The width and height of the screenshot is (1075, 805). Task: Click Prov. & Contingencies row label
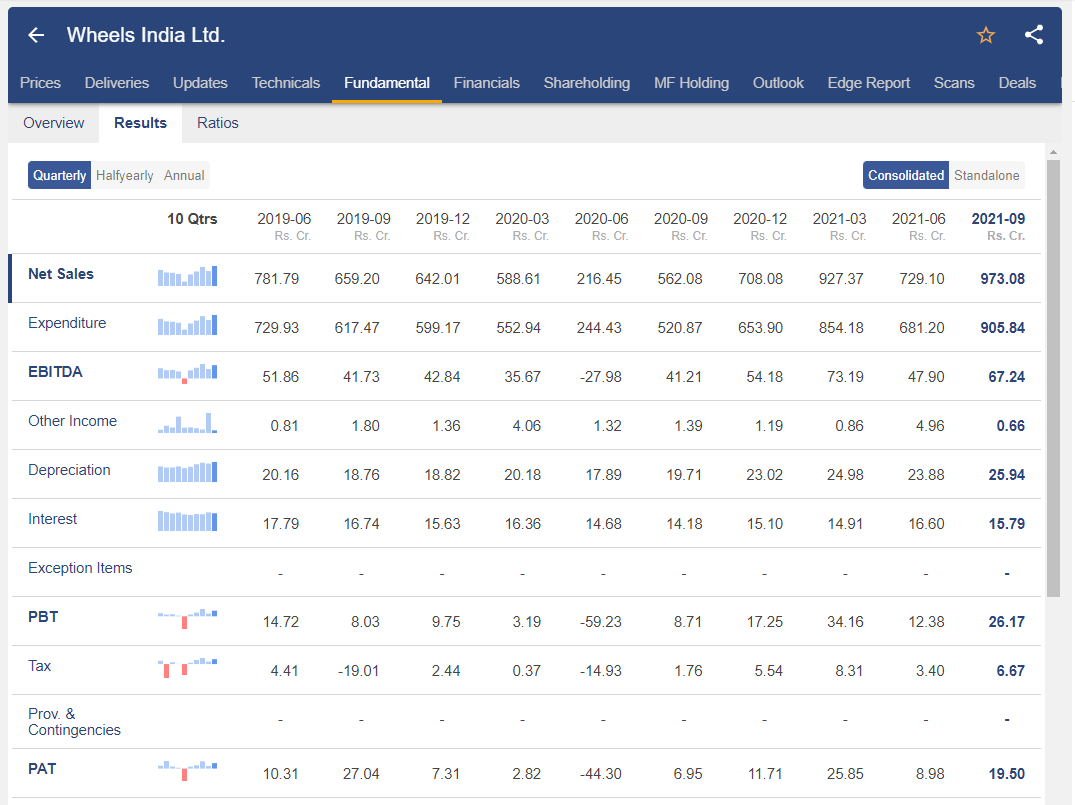pyautogui.click(x=74, y=722)
